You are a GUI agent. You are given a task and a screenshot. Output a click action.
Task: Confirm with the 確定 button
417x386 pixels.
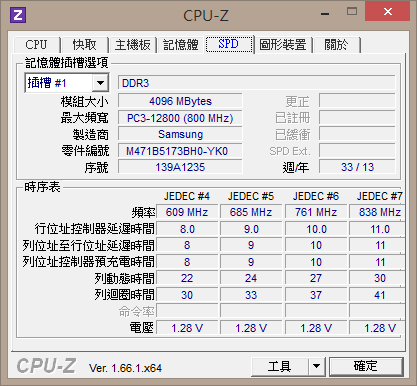[366, 366]
